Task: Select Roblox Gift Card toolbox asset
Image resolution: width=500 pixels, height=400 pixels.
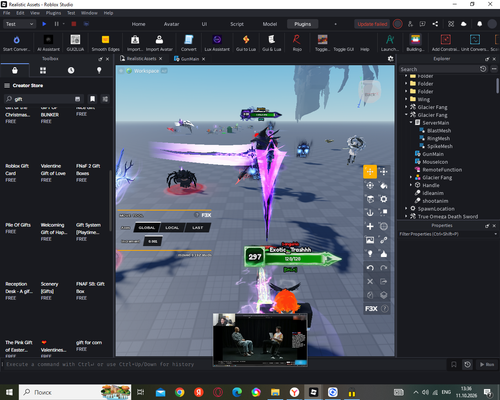Action: click(17, 173)
